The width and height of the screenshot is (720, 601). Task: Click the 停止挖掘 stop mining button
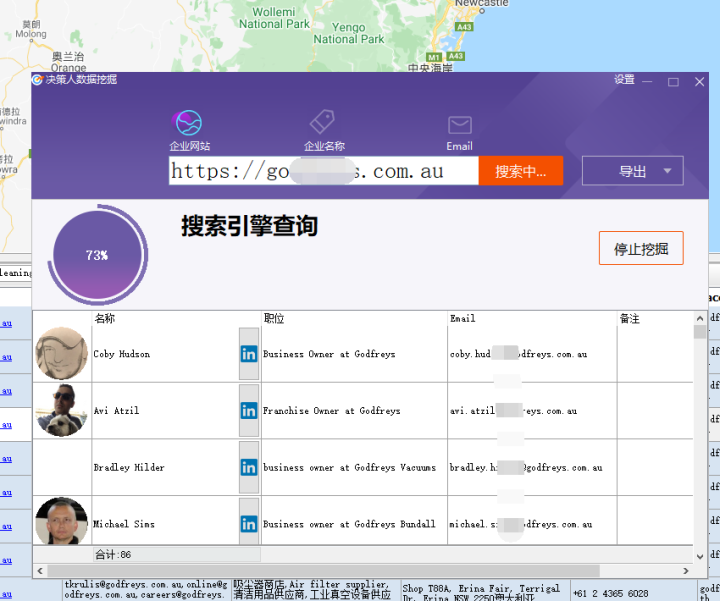pos(641,248)
